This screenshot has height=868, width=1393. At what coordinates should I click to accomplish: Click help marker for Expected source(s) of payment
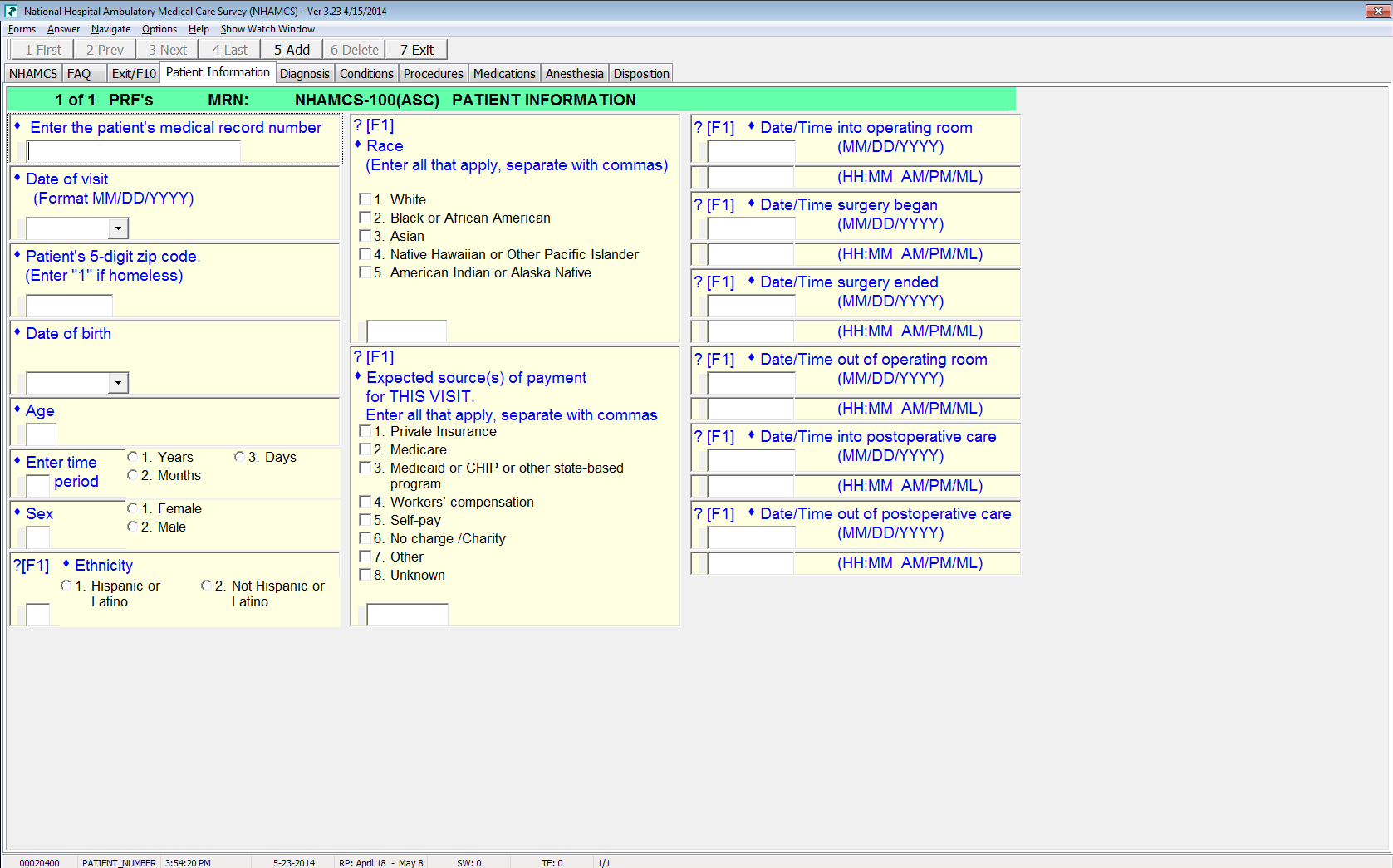[x=374, y=357]
